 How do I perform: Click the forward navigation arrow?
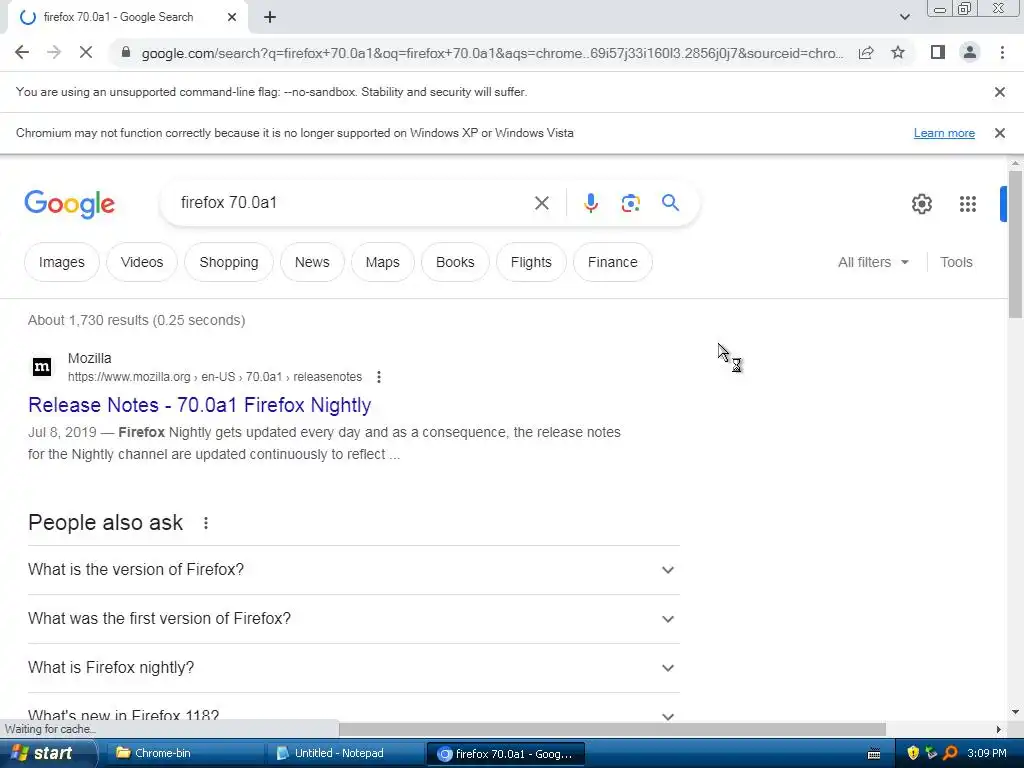(x=54, y=52)
